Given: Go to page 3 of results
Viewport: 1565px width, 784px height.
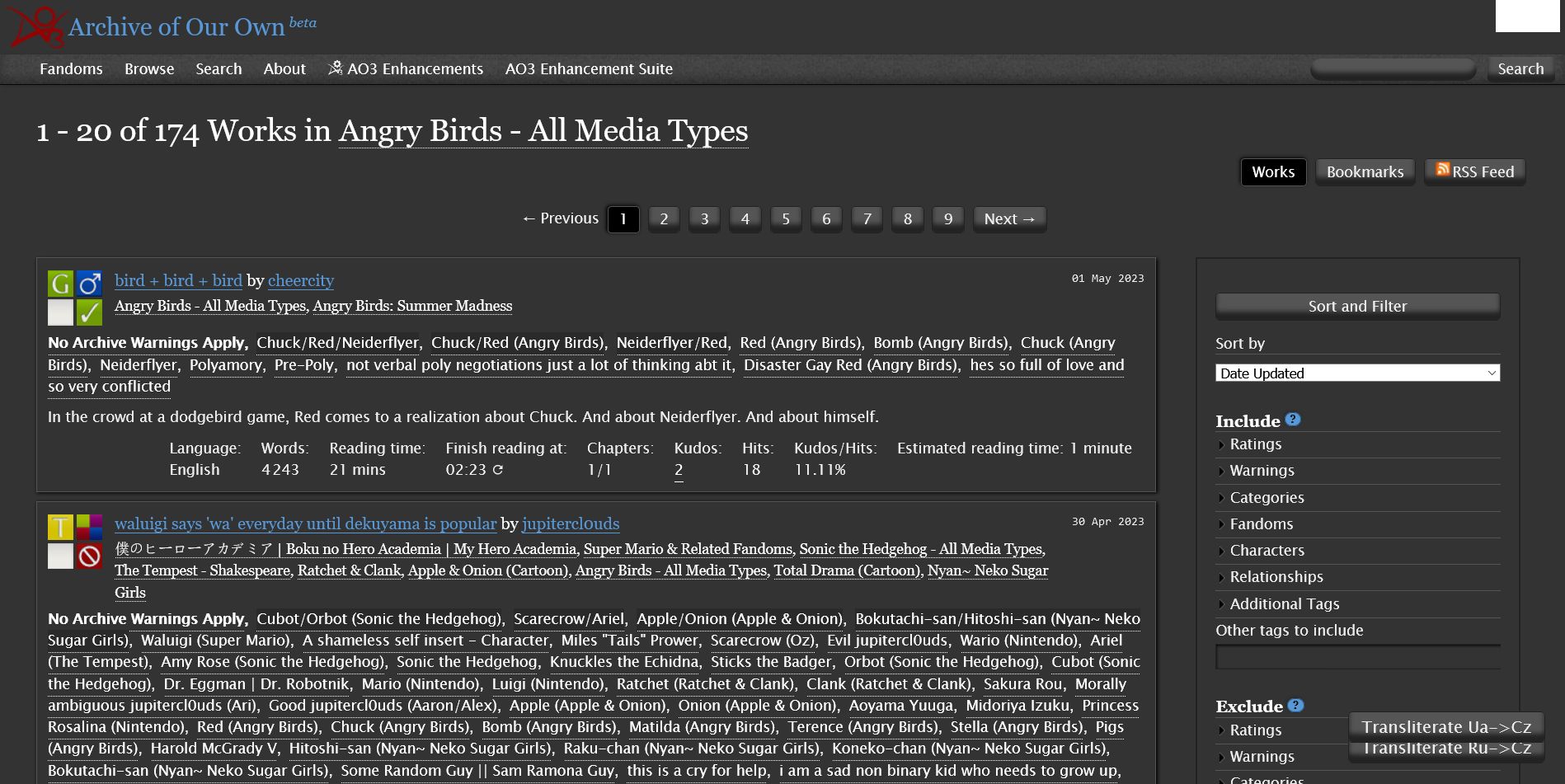Looking at the screenshot, I should (704, 218).
